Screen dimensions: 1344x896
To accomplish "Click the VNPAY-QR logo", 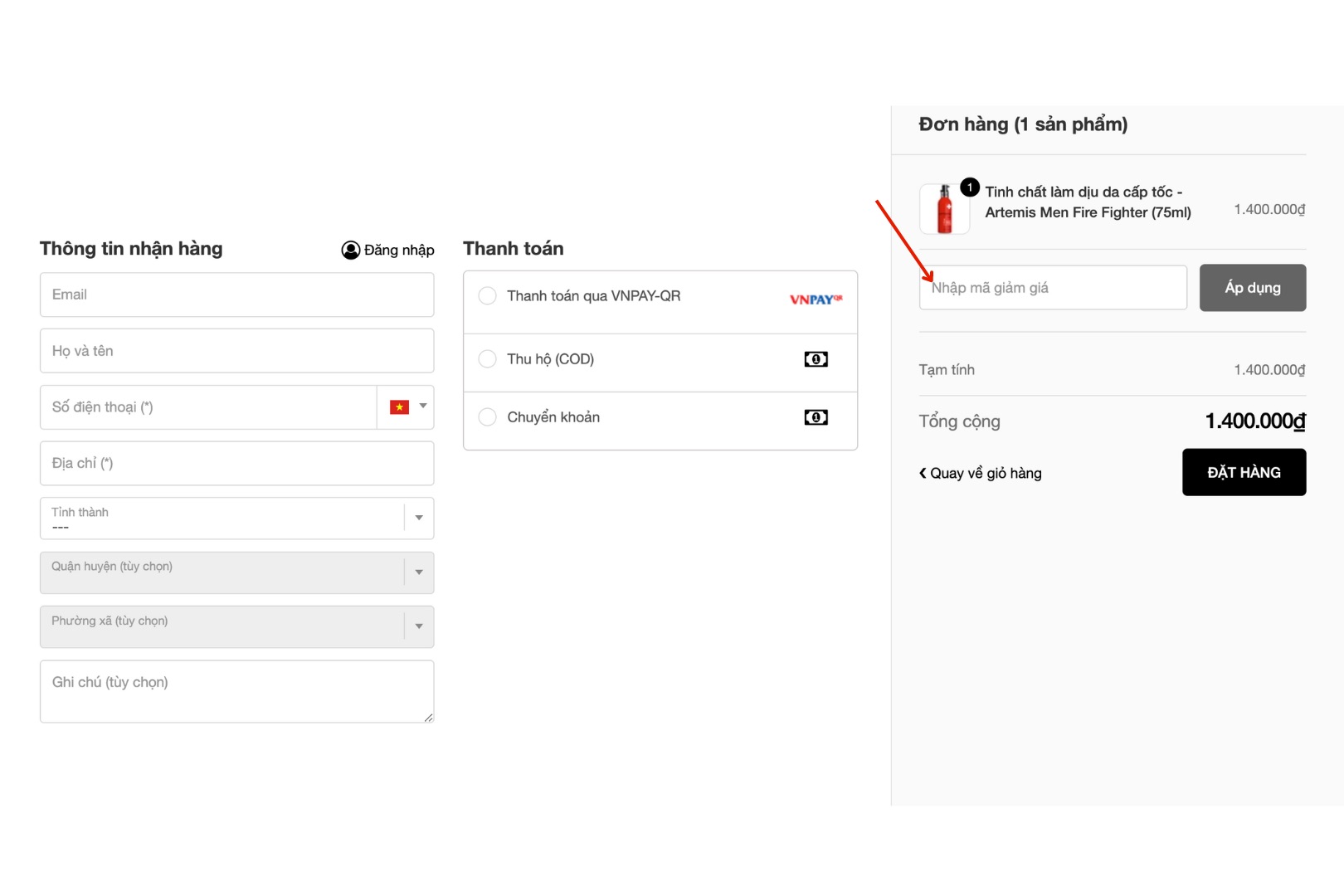I will (x=816, y=299).
